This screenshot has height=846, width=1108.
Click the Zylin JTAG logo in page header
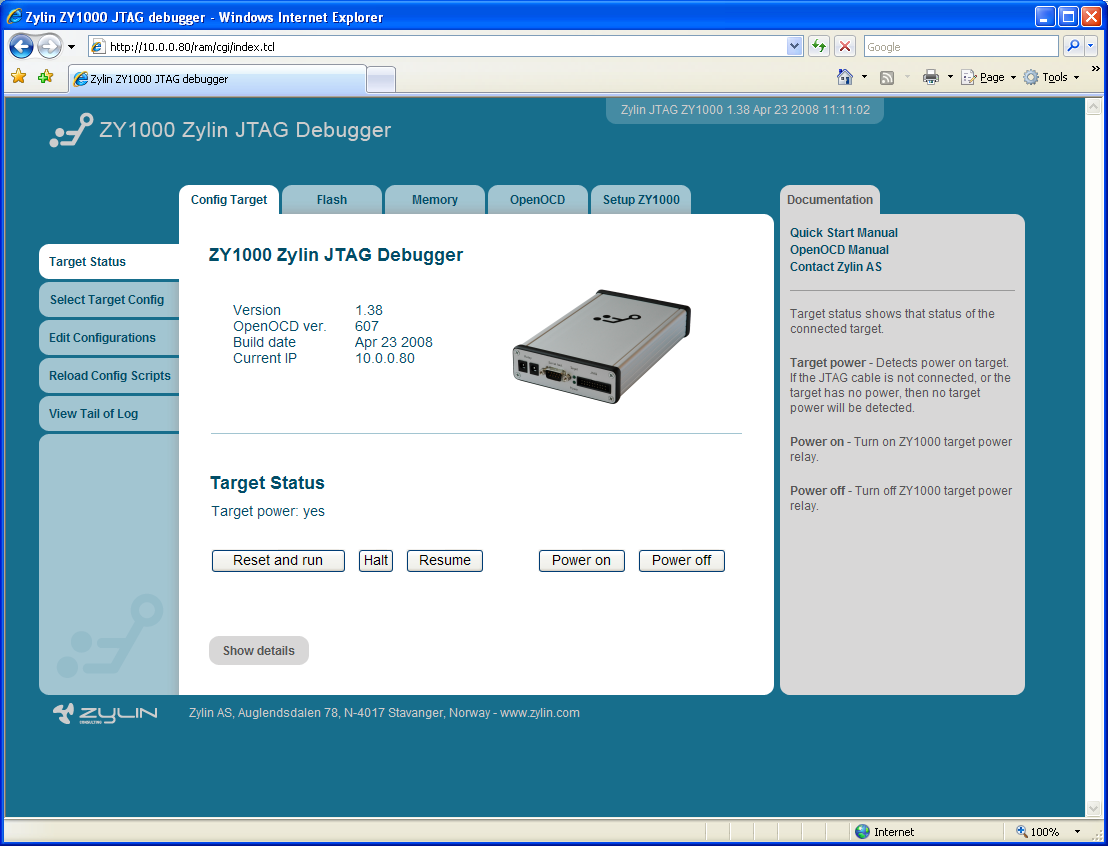coord(71,130)
